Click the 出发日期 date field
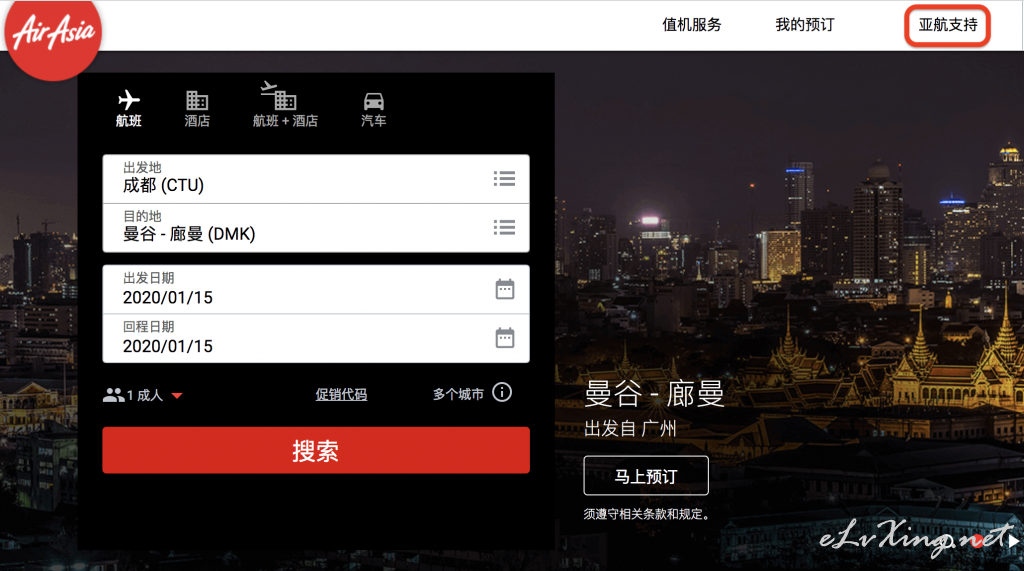 click(316, 289)
